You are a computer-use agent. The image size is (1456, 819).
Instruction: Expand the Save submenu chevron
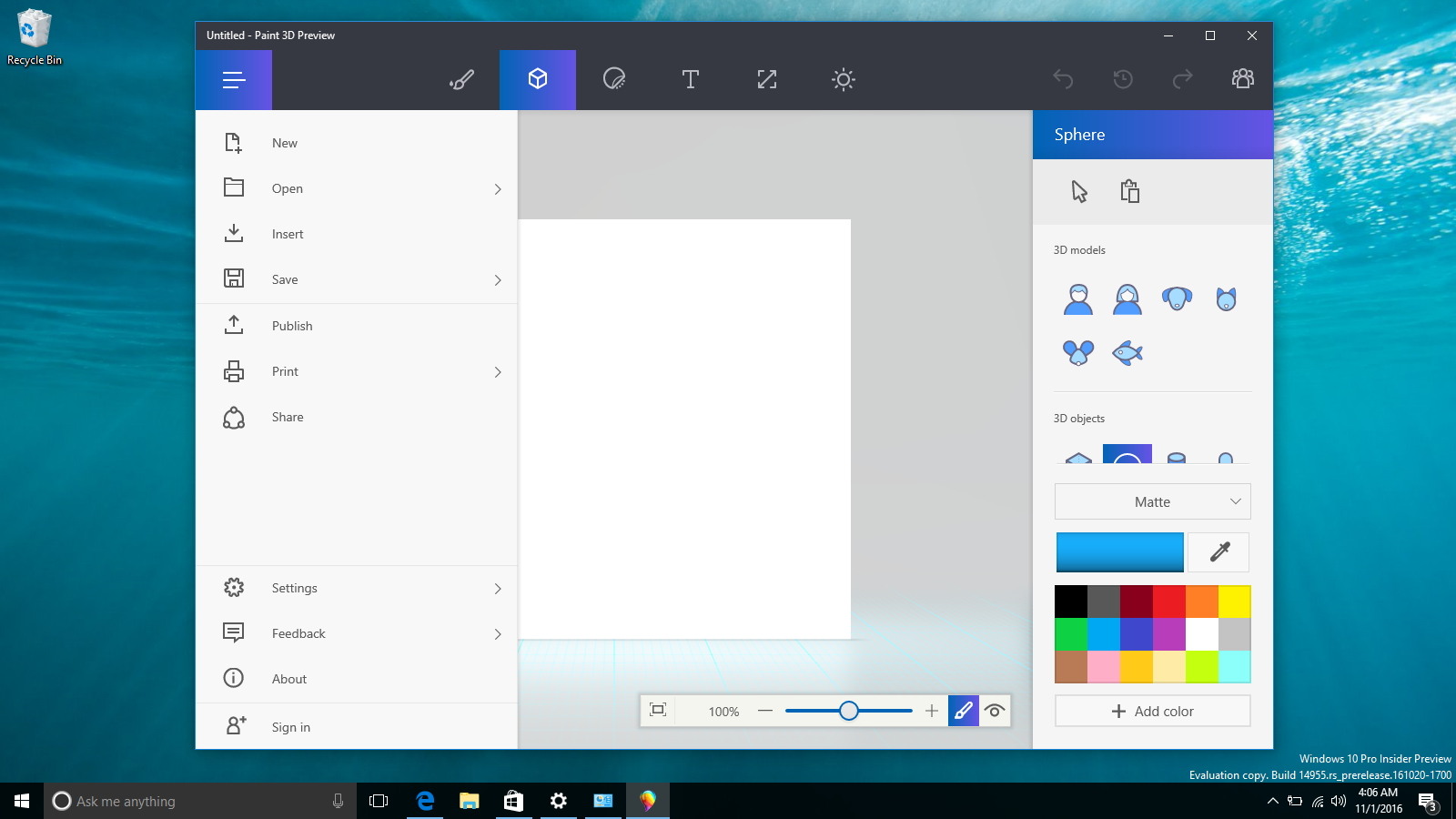[498, 280]
